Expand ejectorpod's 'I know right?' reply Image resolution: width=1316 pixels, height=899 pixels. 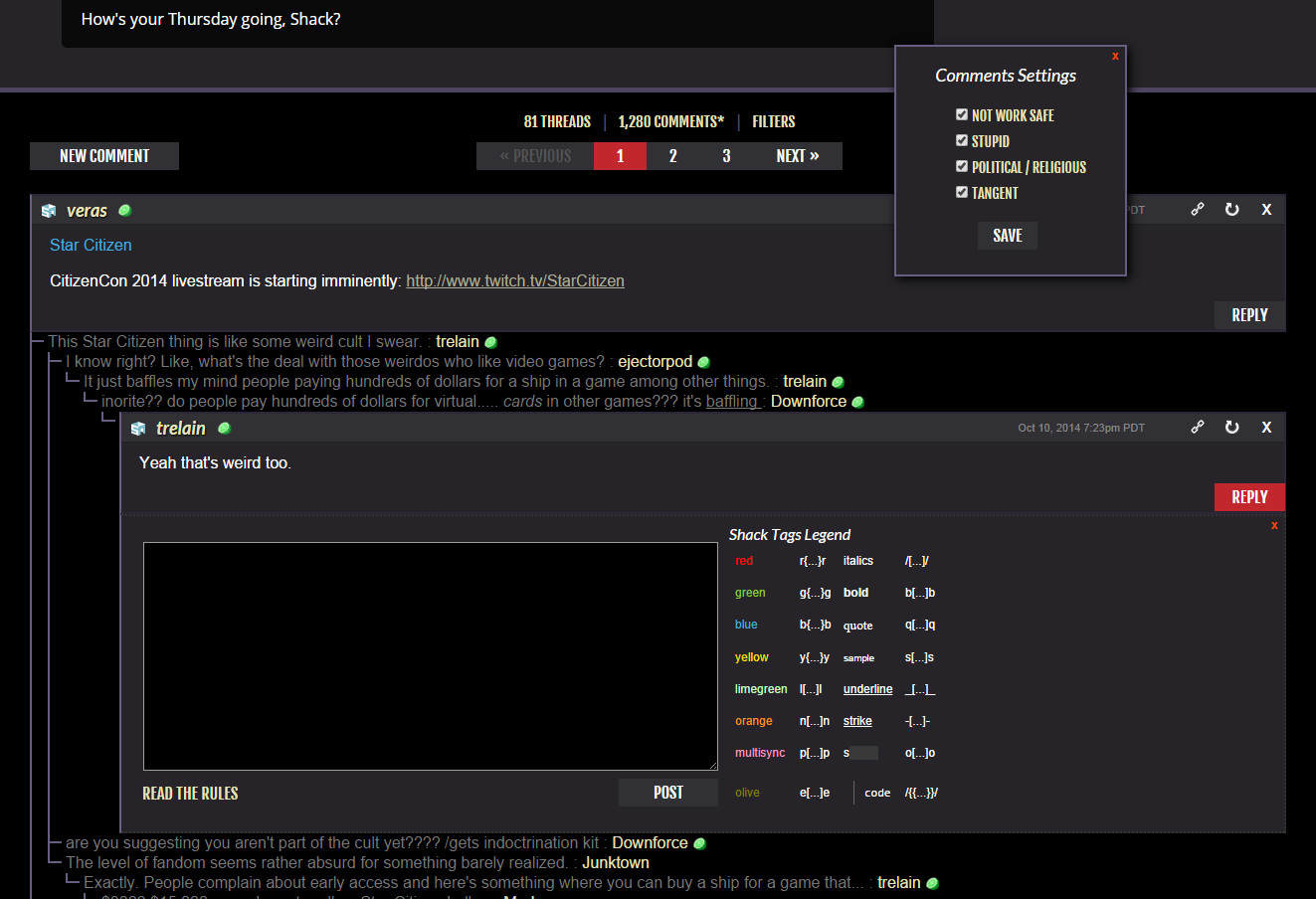335,362
